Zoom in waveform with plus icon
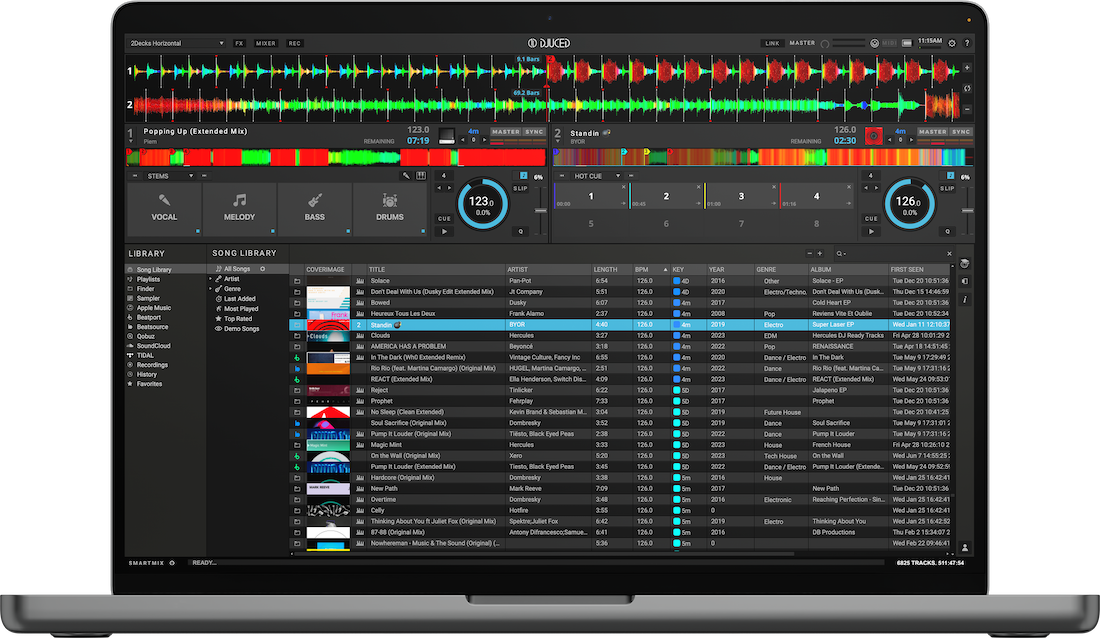1100x638 pixels. [x=967, y=68]
